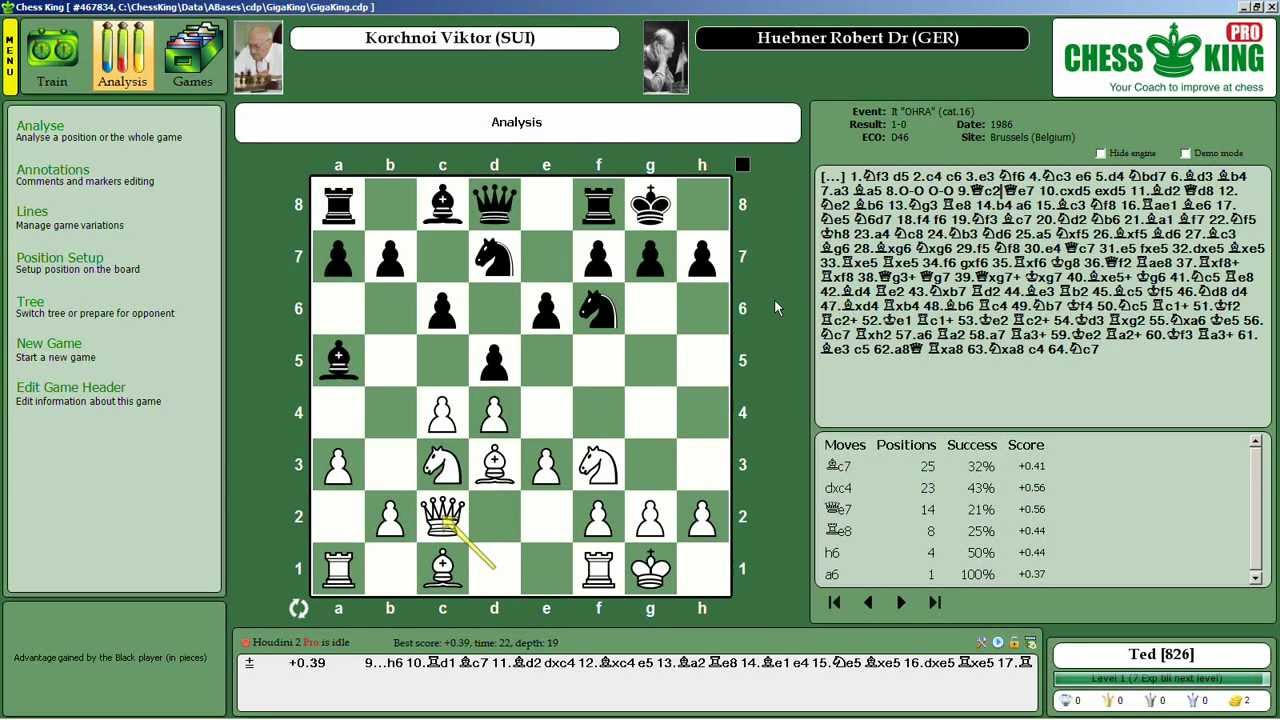Jump to first move of game
The image size is (1280, 720).
[834, 602]
